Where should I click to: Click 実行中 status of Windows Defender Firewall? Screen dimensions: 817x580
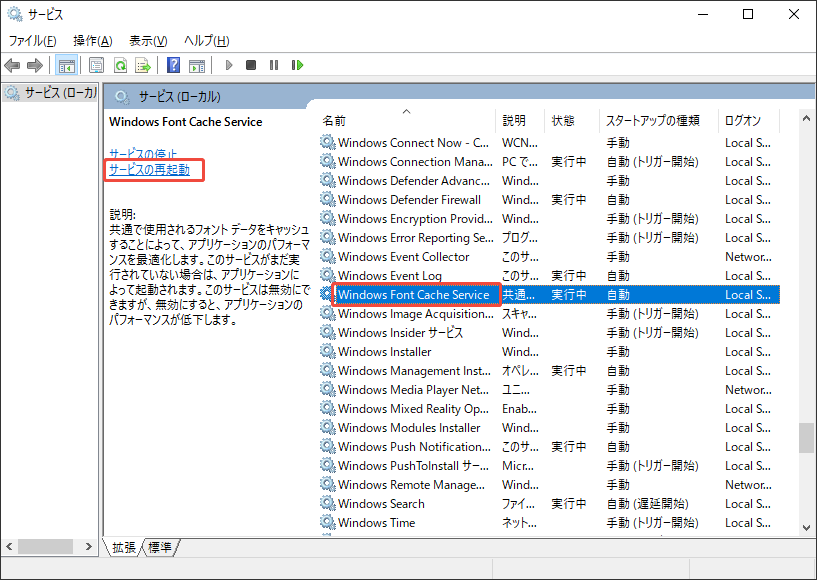point(568,200)
